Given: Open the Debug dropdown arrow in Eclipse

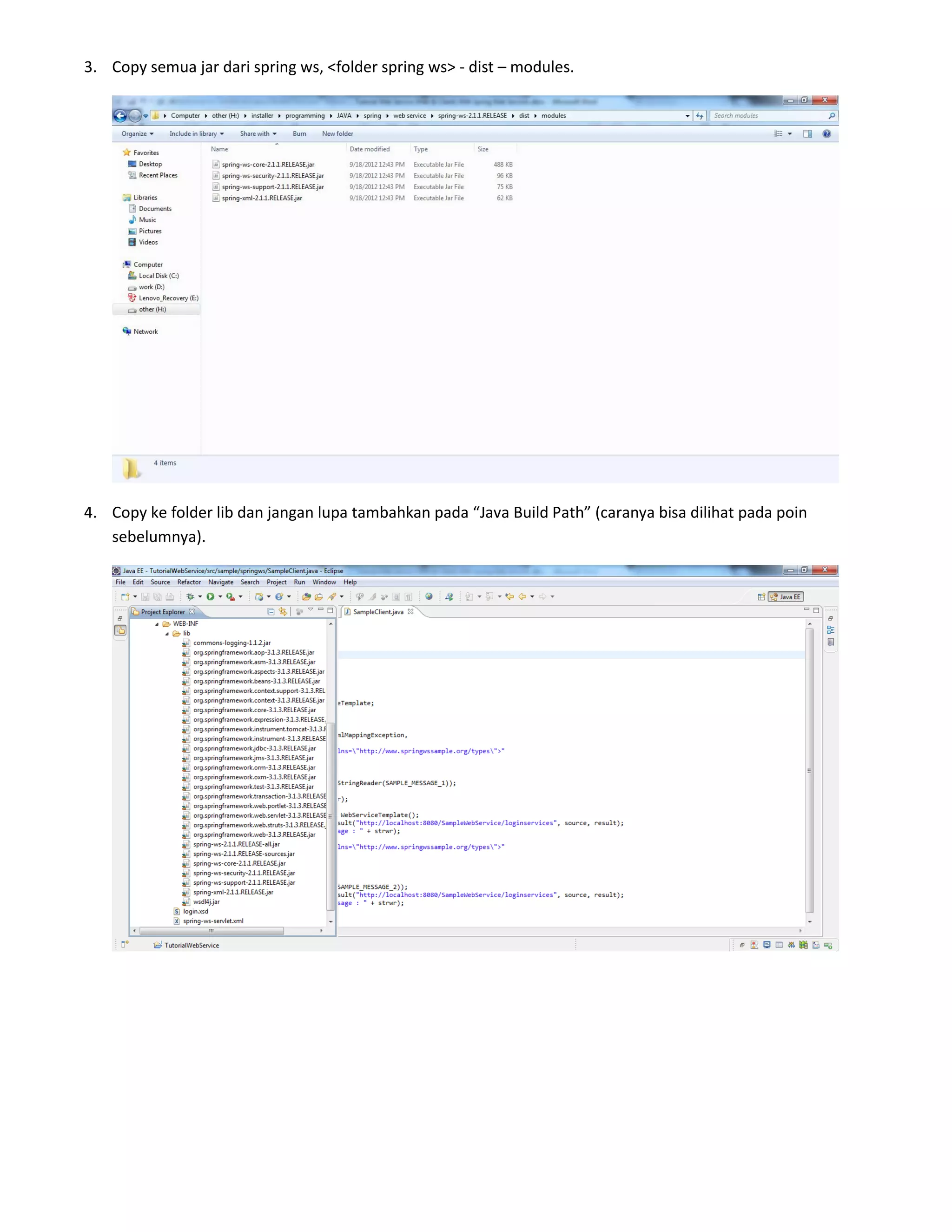Looking at the screenshot, I should click(x=200, y=597).
